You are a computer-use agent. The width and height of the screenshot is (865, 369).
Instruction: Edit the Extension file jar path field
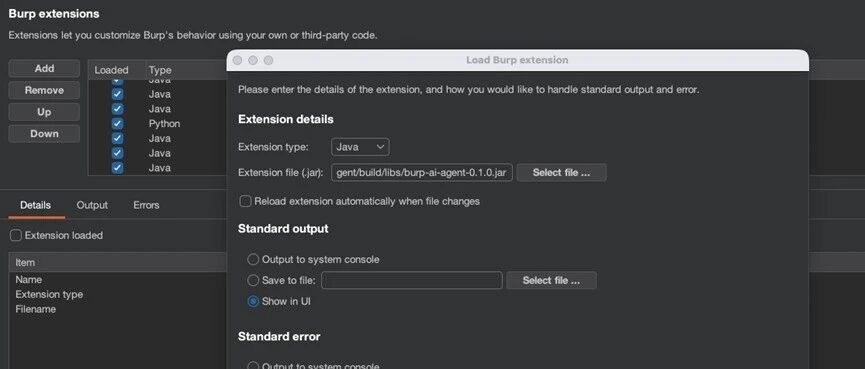pyautogui.click(x=421, y=173)
